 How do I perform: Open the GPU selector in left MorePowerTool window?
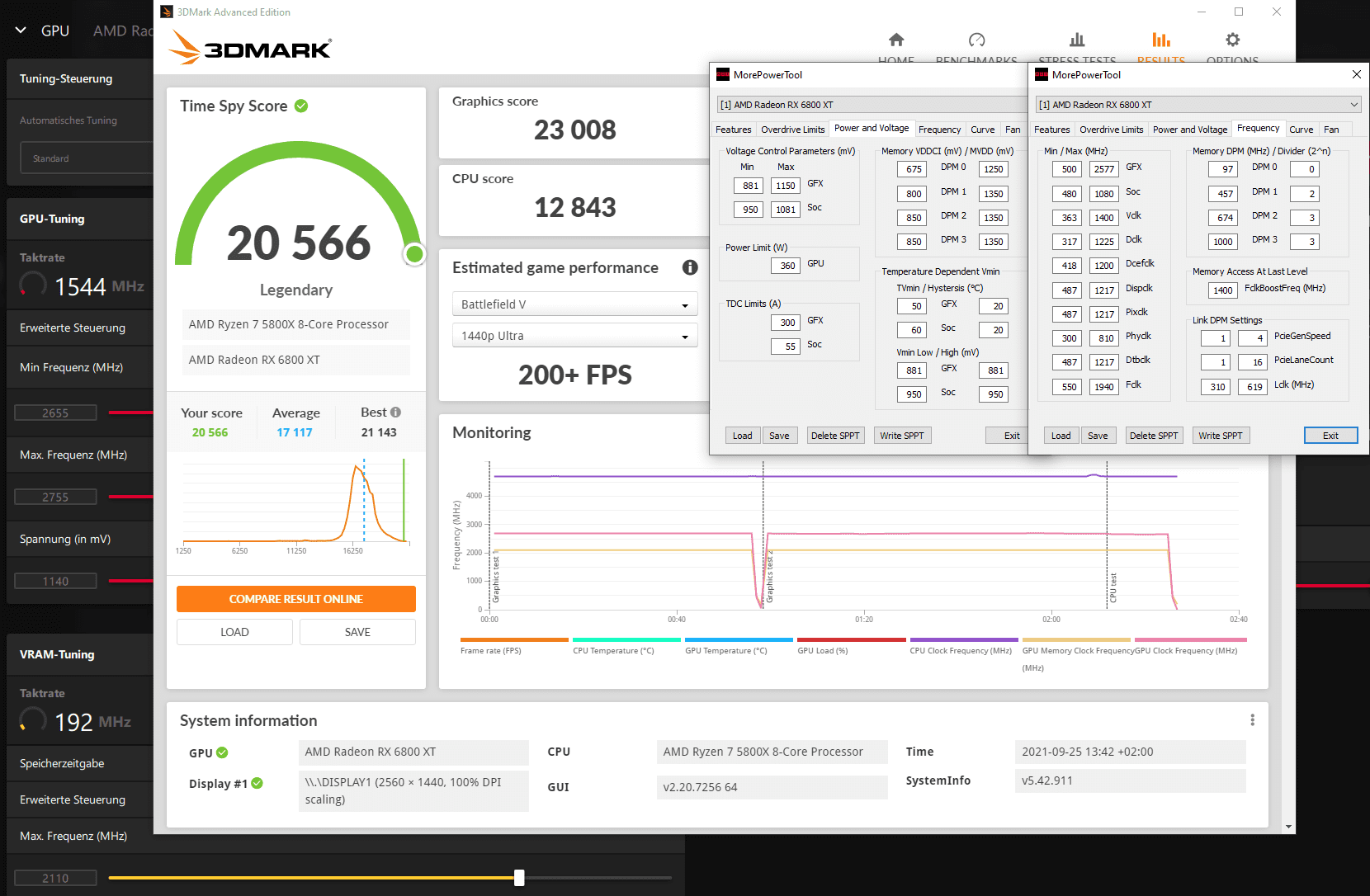[872, 105]
